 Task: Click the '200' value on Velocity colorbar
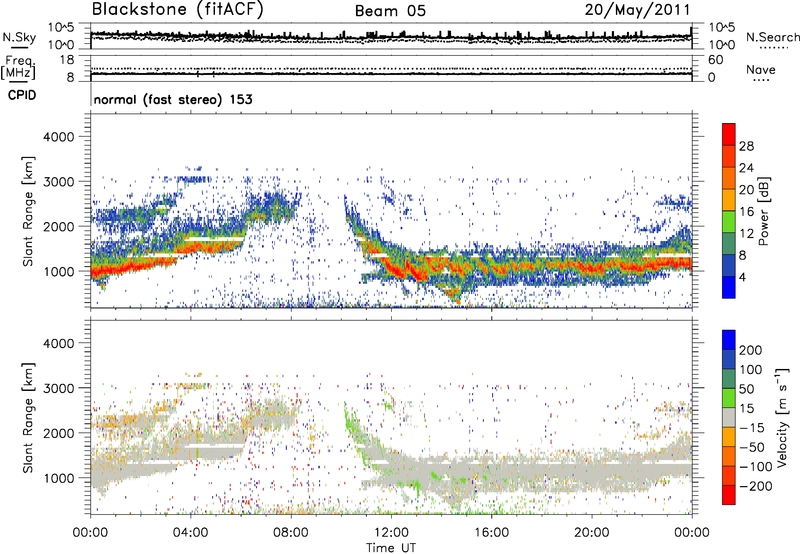click(751, 350)
